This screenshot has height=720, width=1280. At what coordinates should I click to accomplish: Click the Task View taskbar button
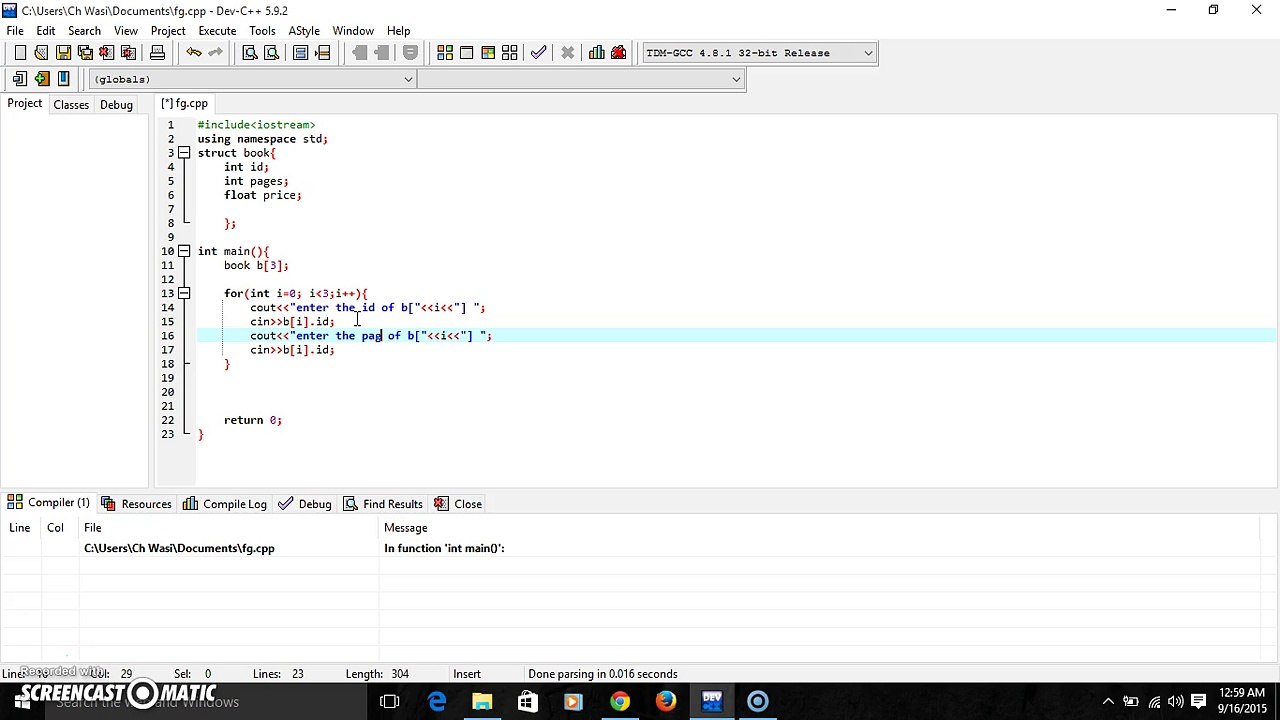click(390, 702)
